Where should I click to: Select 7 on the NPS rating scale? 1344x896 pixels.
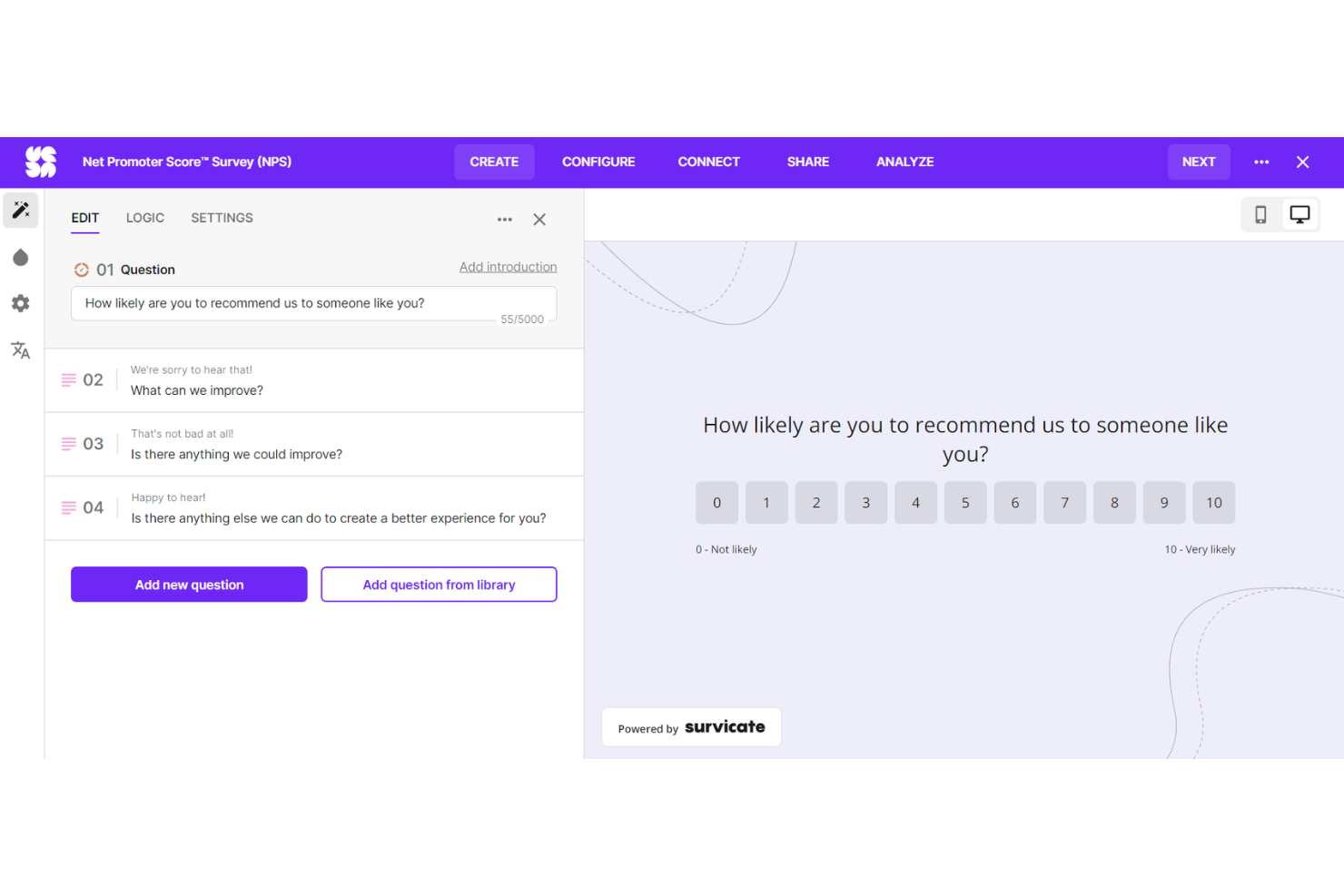tap(1063, 502)
